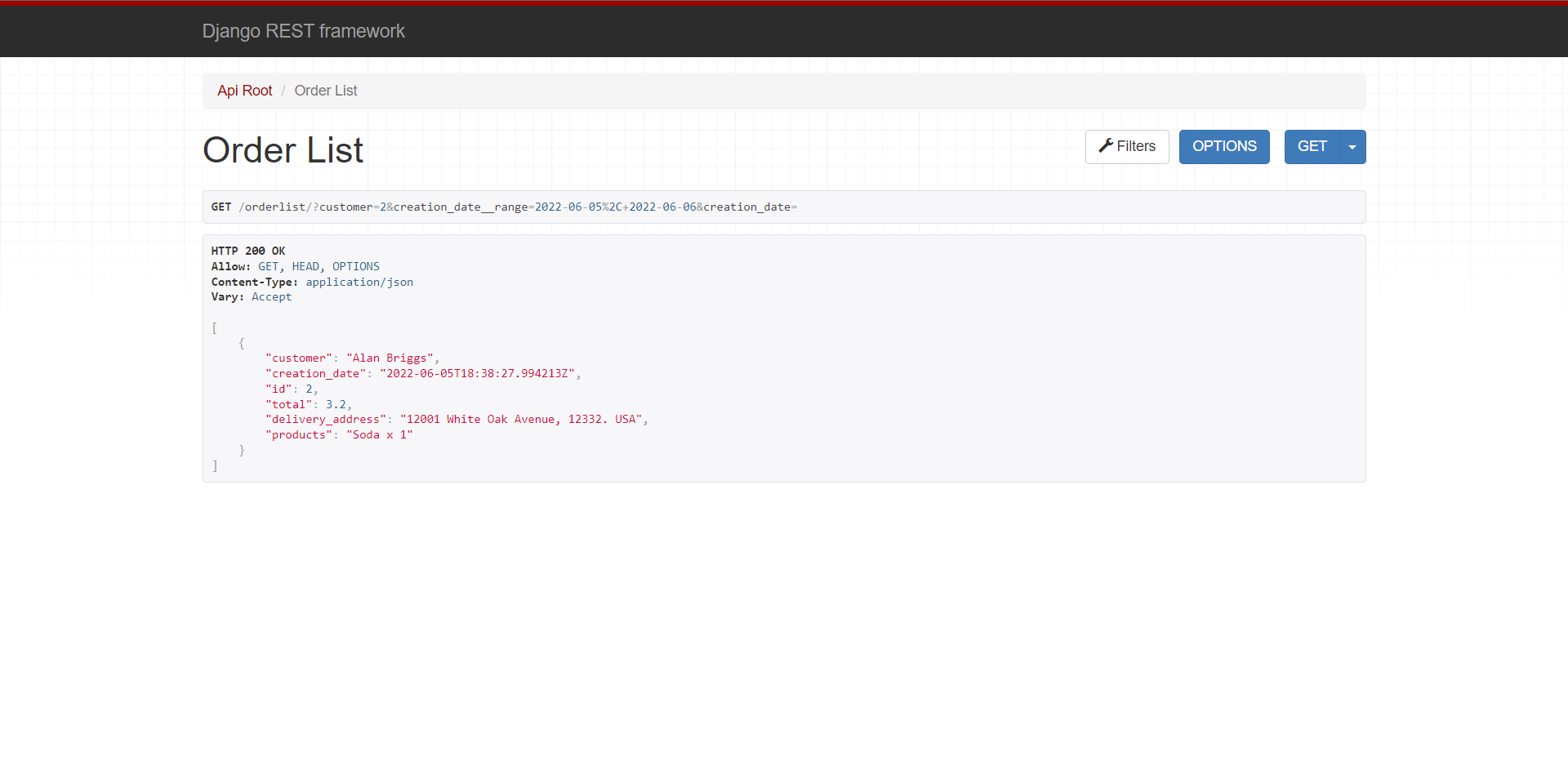This screenshot has height=761, width=1568.
Task: Click the creation_date timestamp value
Action: (x=478, y=373)
